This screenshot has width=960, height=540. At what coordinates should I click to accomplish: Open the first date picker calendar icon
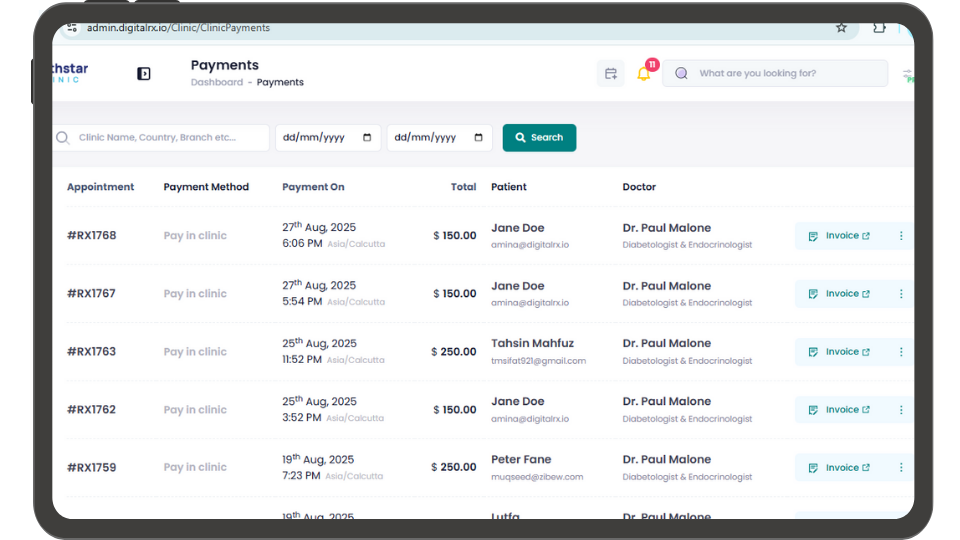pyautogui.click(x=367, y=138)
